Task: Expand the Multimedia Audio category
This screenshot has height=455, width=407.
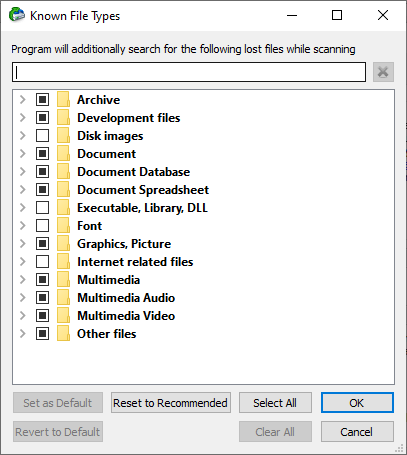Action: click(23, 297)
